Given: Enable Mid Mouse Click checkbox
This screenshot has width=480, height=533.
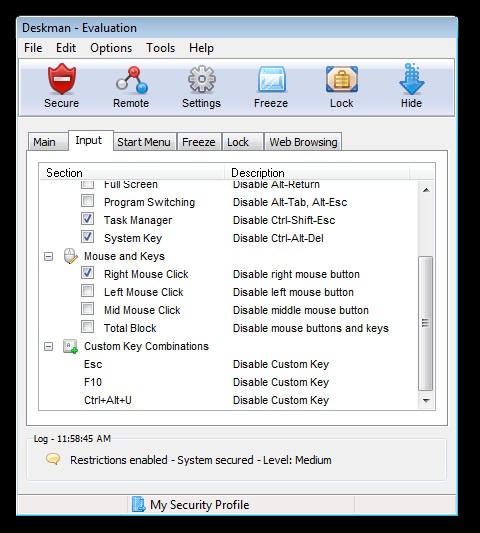Looking at the screenshot, I should 87,309.
